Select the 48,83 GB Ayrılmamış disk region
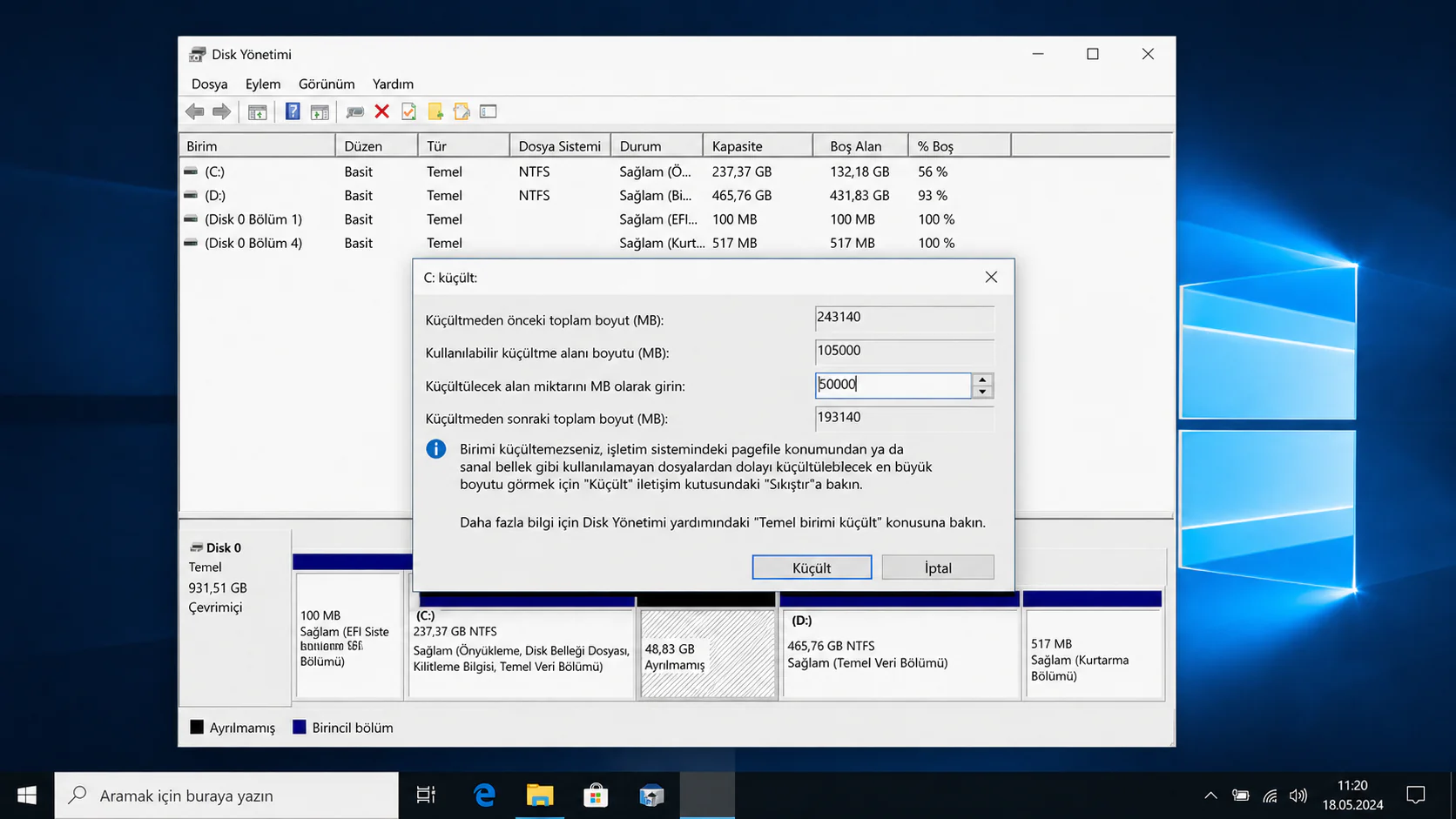Image resolution: width=1456 pixels, height=819 pixels. [707, 653]
